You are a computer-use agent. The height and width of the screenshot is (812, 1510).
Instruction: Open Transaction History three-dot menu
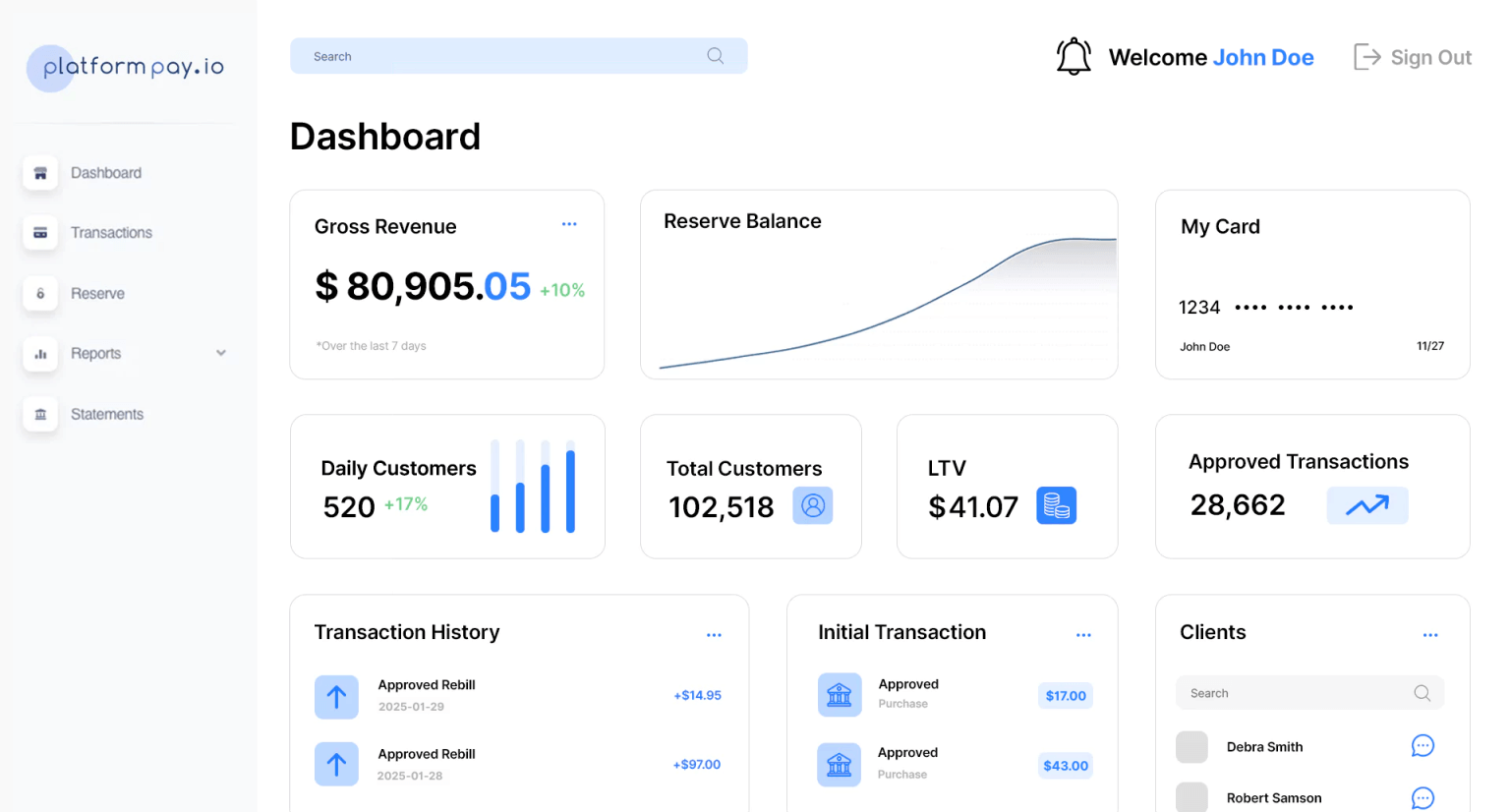point(714,635)
